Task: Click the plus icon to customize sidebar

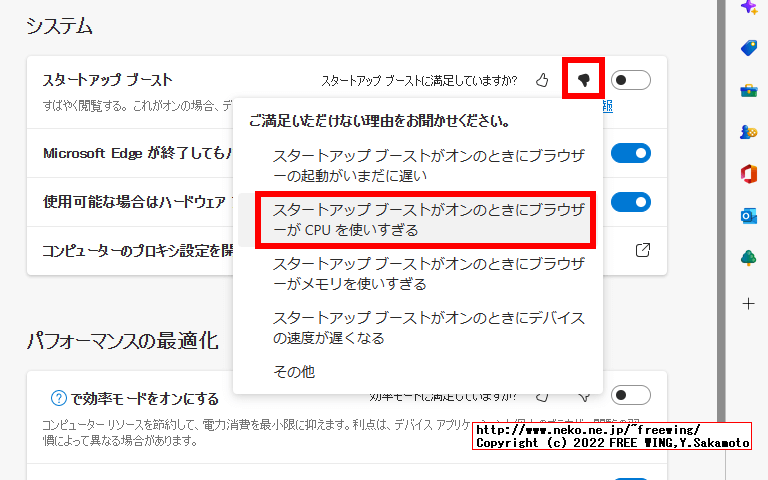Action: point(748,303)
